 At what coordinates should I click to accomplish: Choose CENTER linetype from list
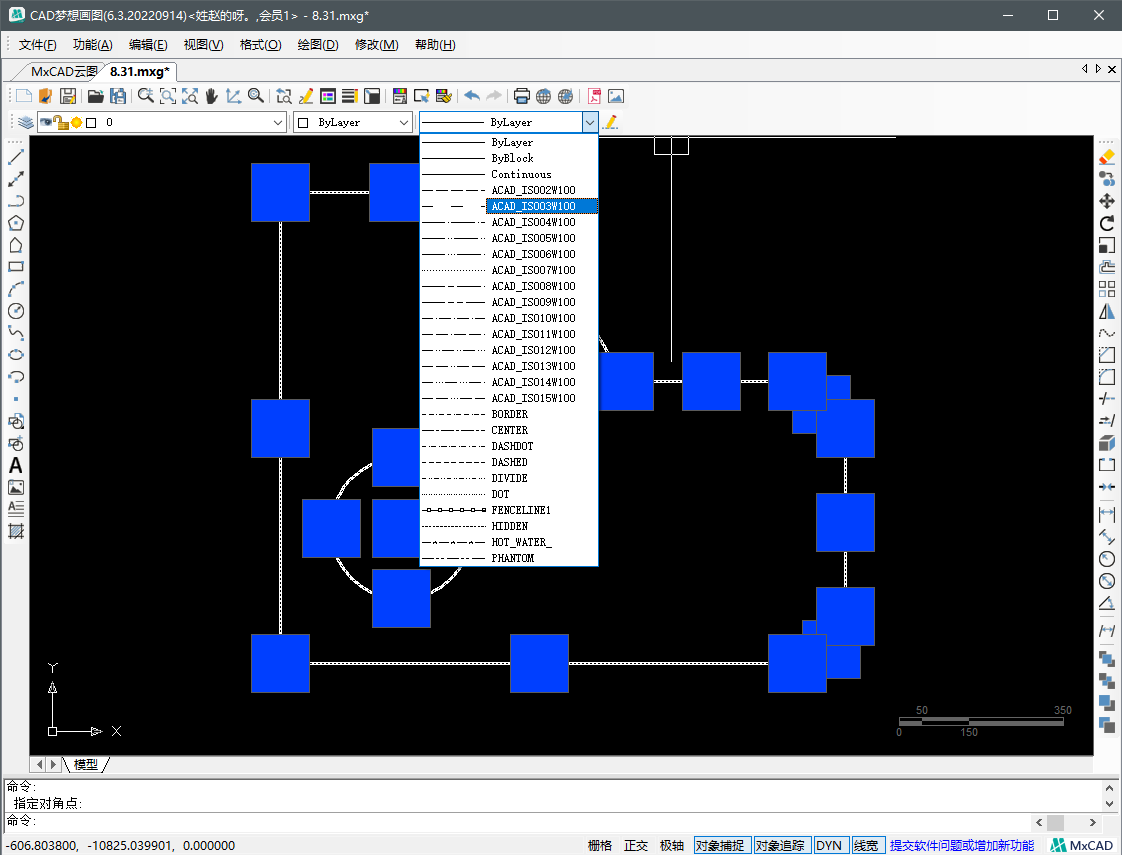point(509,430)
